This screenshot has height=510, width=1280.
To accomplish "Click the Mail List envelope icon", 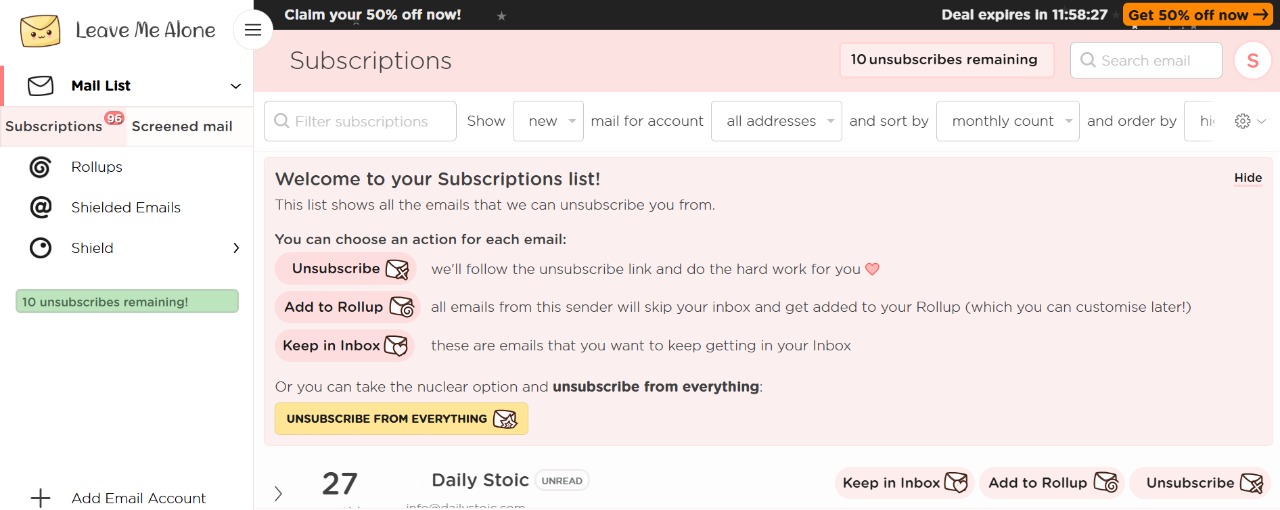I will coord(40,86).
